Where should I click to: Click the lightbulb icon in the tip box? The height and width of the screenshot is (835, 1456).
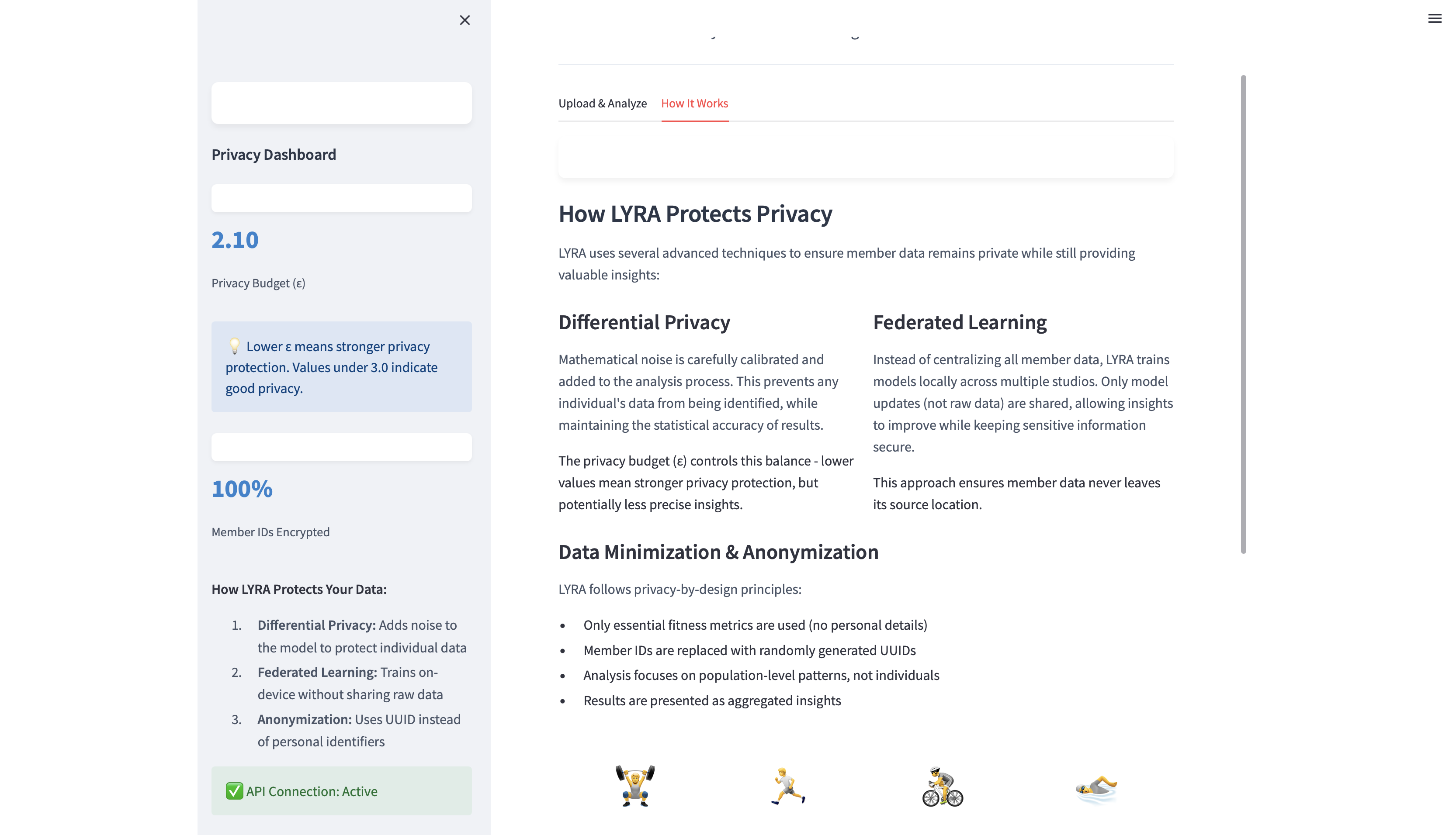click(234, 346)
